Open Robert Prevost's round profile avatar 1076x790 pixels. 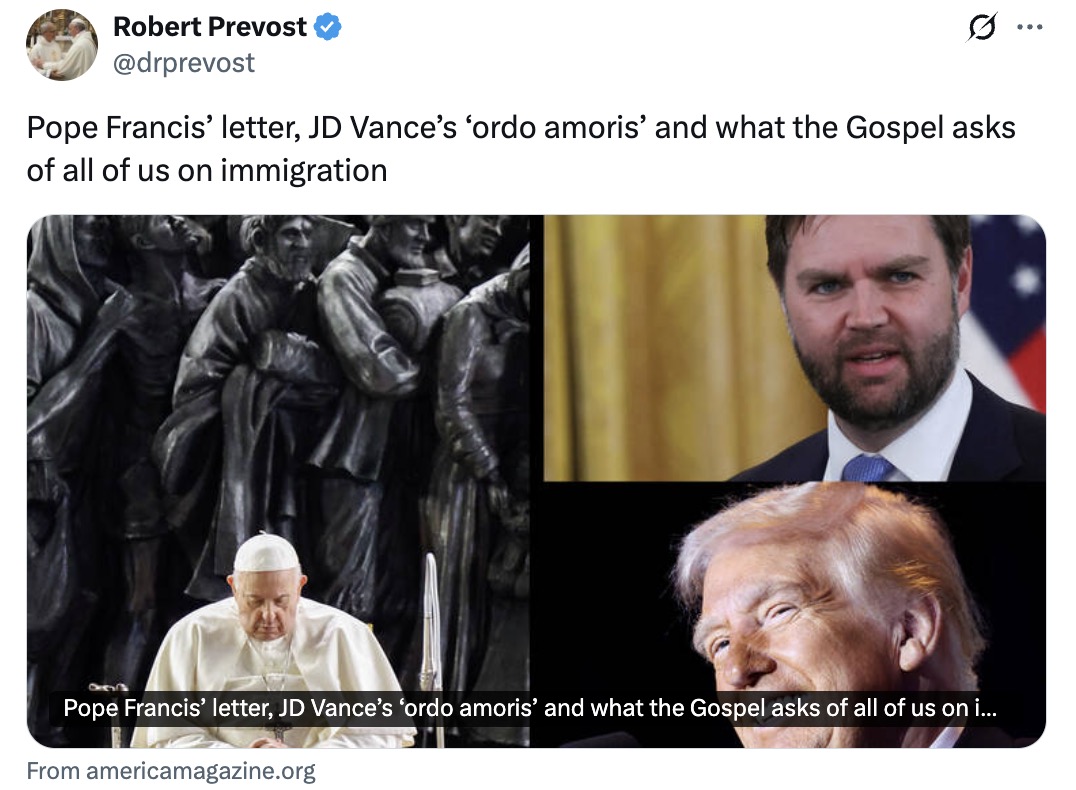[62, 45]
